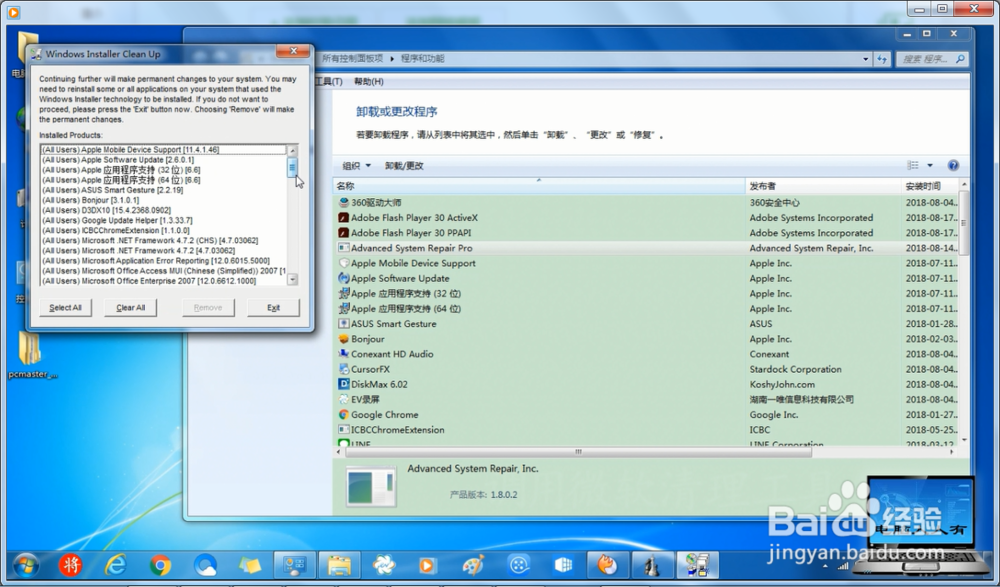Click the Apple Software Update icon in programs list
1000x587 pixels.
344,278
